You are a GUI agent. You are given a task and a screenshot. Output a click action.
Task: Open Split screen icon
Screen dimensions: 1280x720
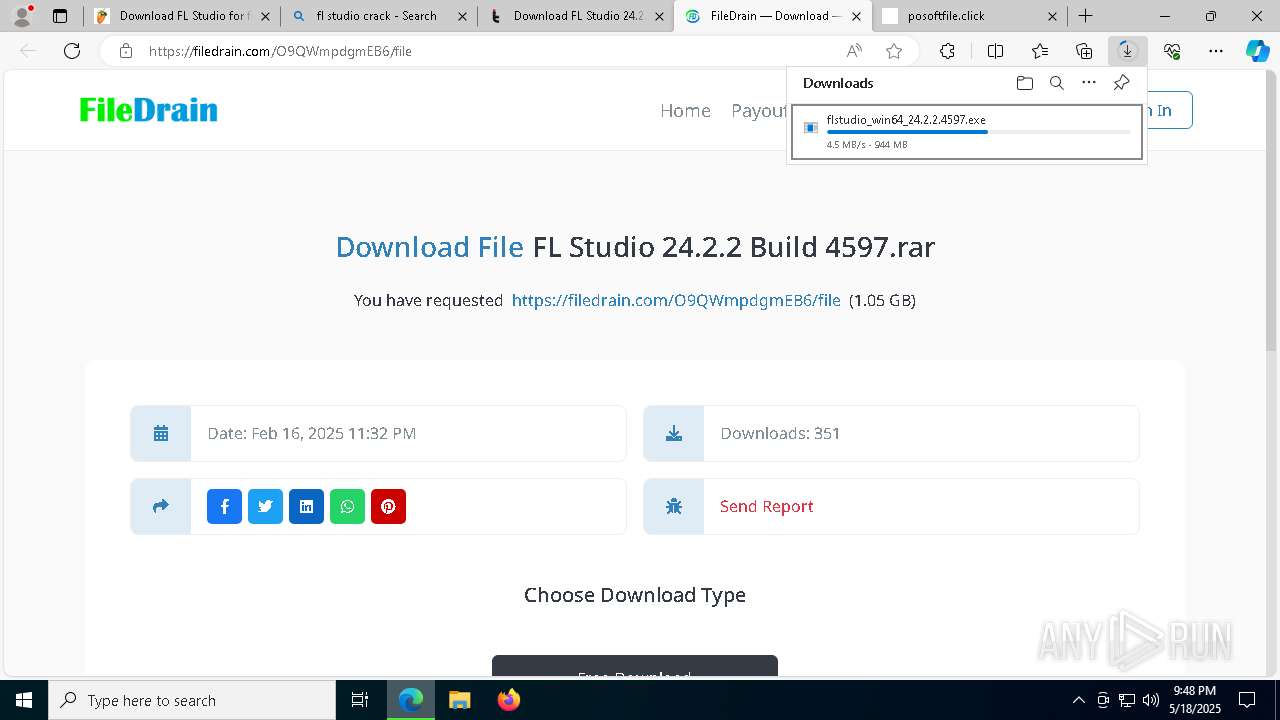coord(995,51)
